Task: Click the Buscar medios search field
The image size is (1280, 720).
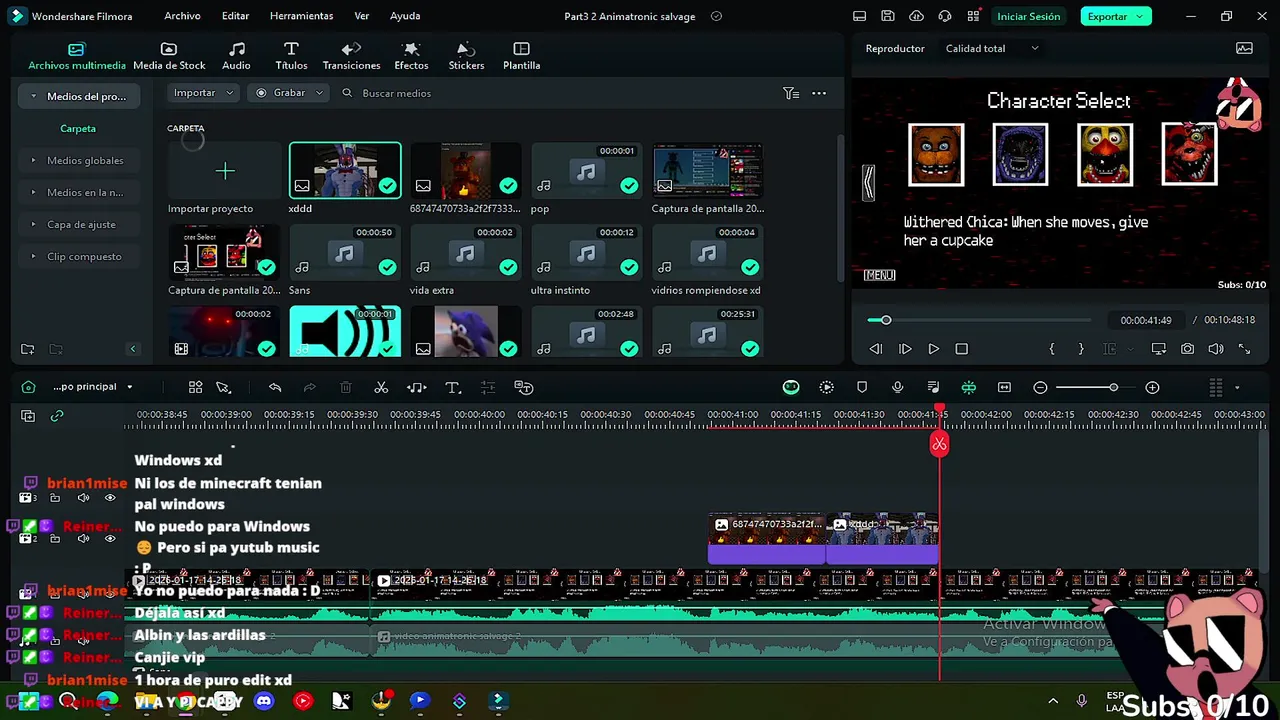Action: coord(396,93)
